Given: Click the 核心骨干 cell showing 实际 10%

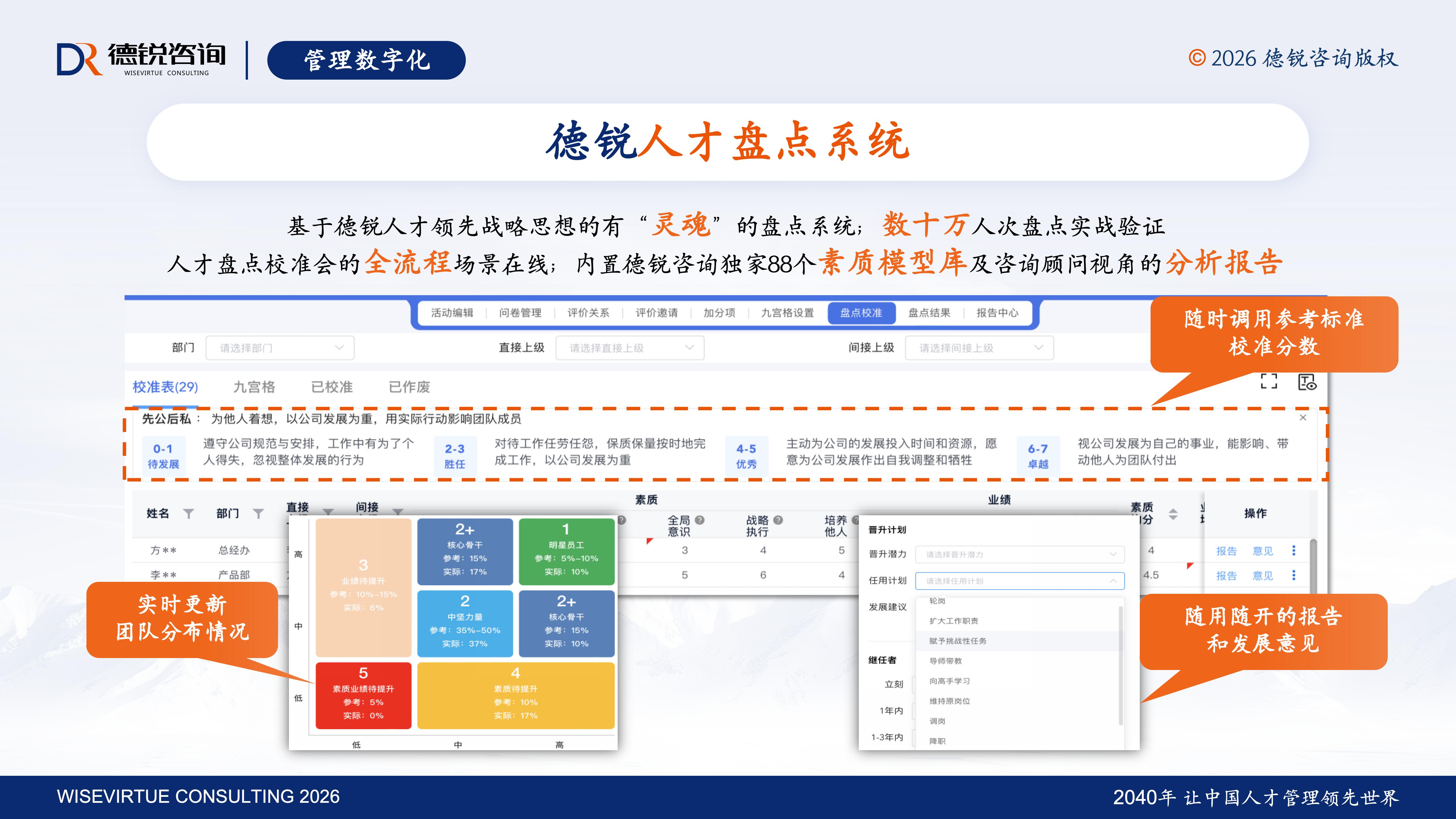Looking at the screenshot, I should [x=566, y=623].
